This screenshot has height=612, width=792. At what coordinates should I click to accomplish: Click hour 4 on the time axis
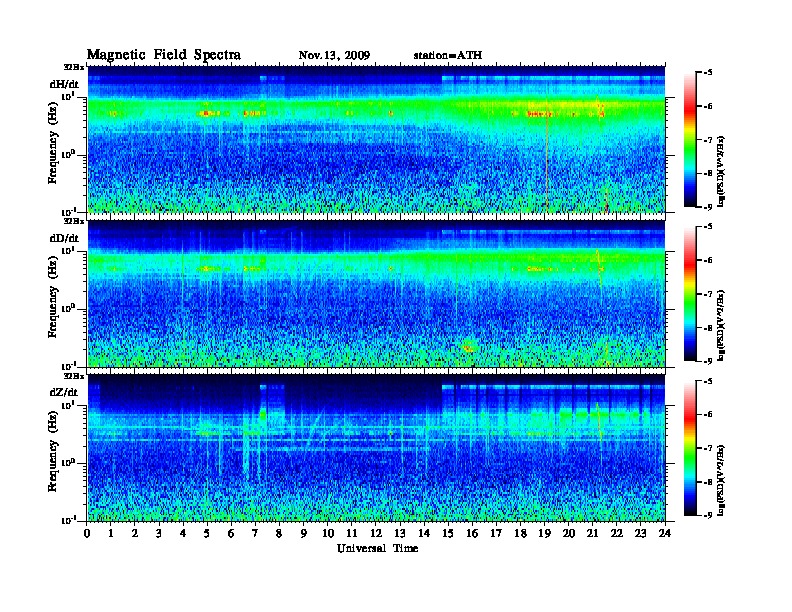click(x=183, y=534)
